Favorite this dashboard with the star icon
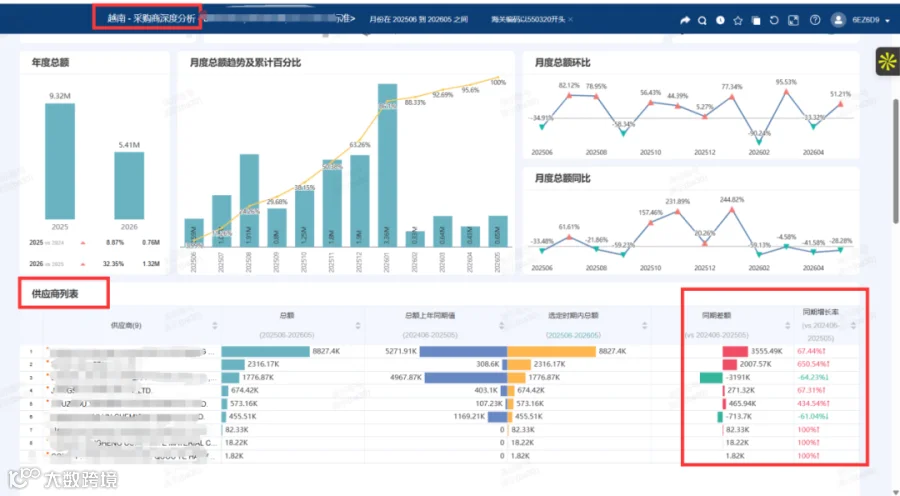Viewport: 900px width, 496px height. 738,20
